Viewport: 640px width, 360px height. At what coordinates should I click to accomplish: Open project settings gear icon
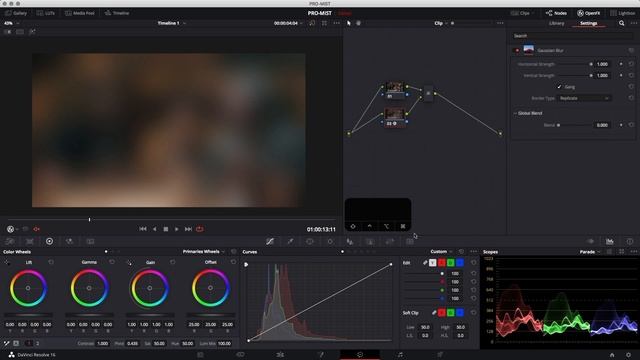(629, 355)
